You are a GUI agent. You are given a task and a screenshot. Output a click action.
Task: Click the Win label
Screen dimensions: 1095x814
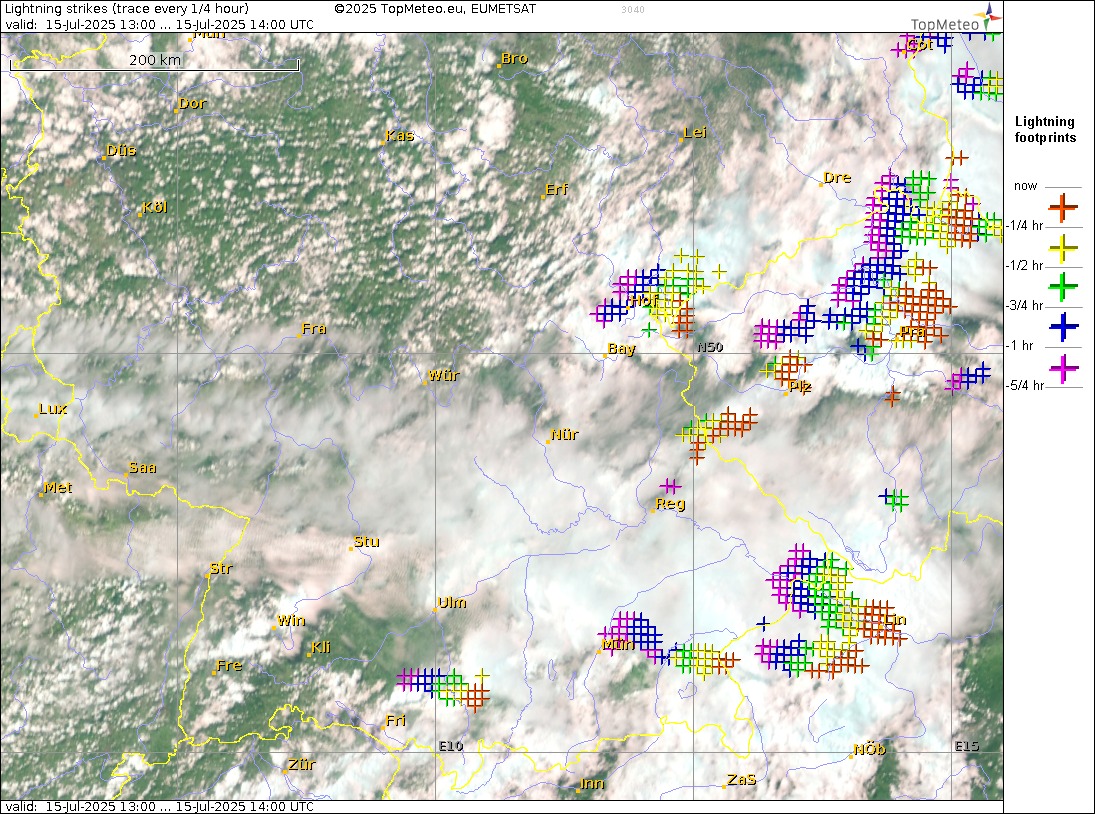[x=291, y=620]
